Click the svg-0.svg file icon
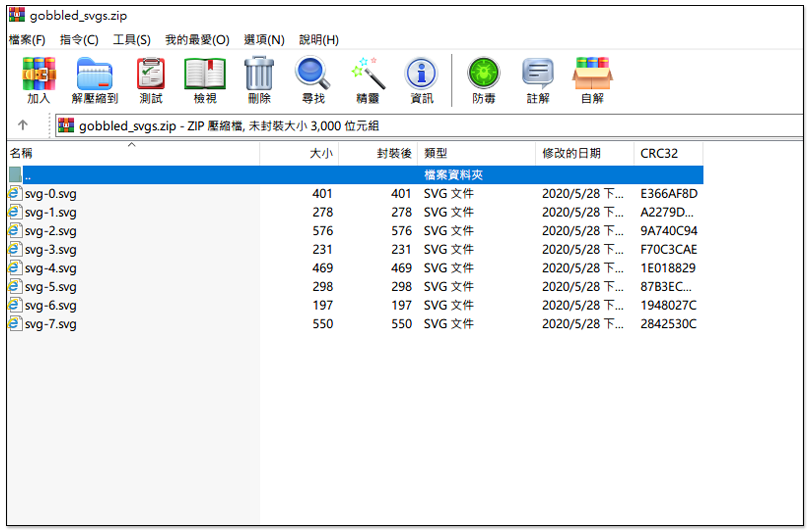The height and width of the screenshot is (532, 810). [15, 194]
